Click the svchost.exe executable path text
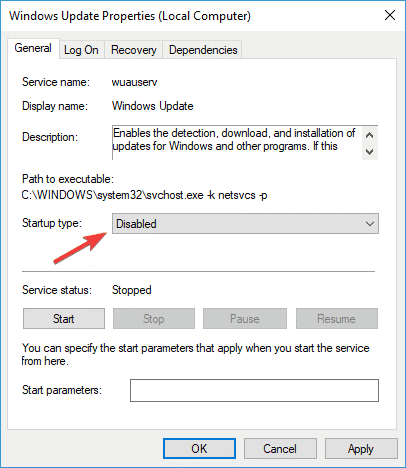 click(x=144, y=195)
